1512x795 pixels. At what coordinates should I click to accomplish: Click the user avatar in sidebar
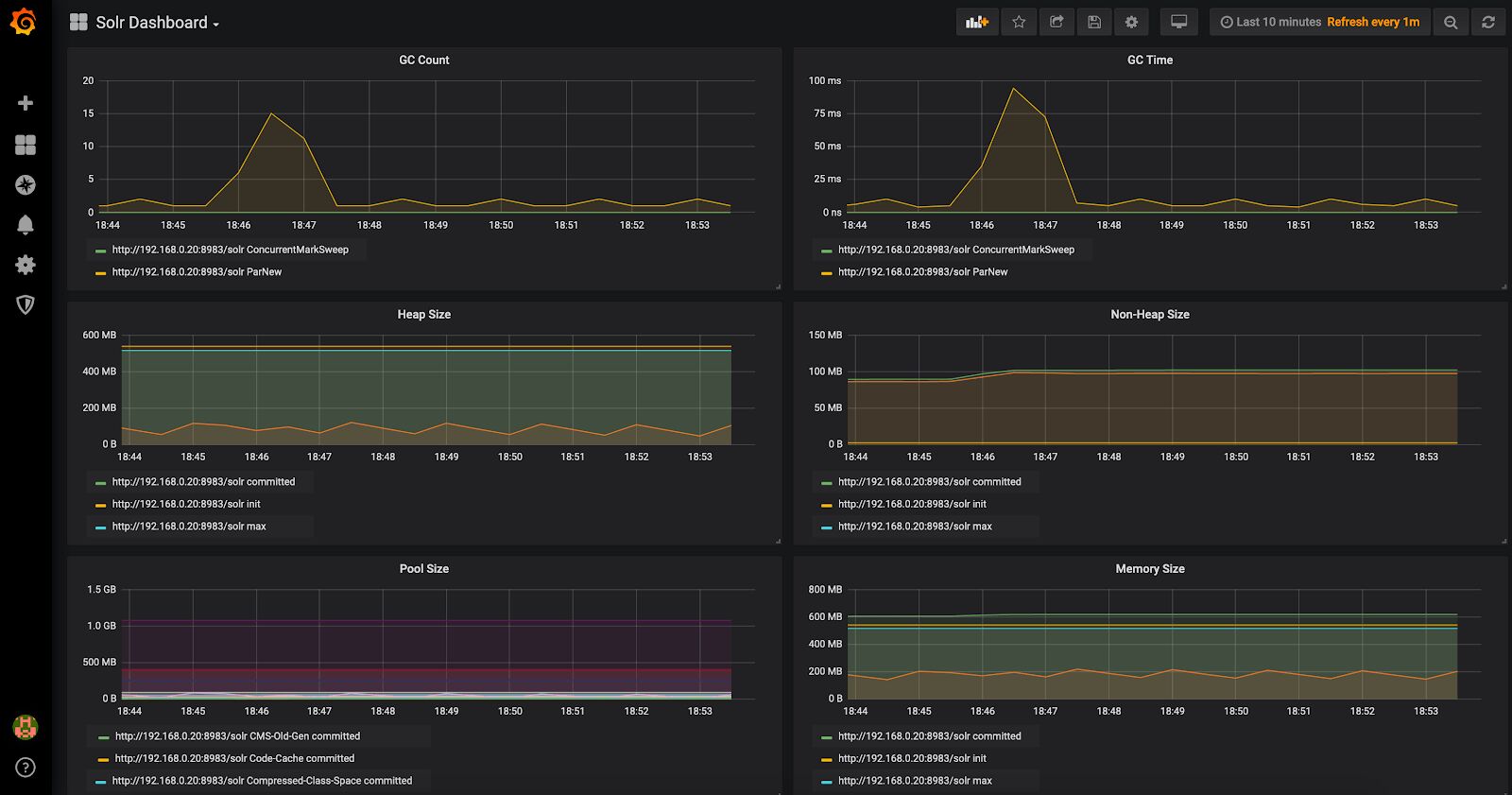coord(25,726)
